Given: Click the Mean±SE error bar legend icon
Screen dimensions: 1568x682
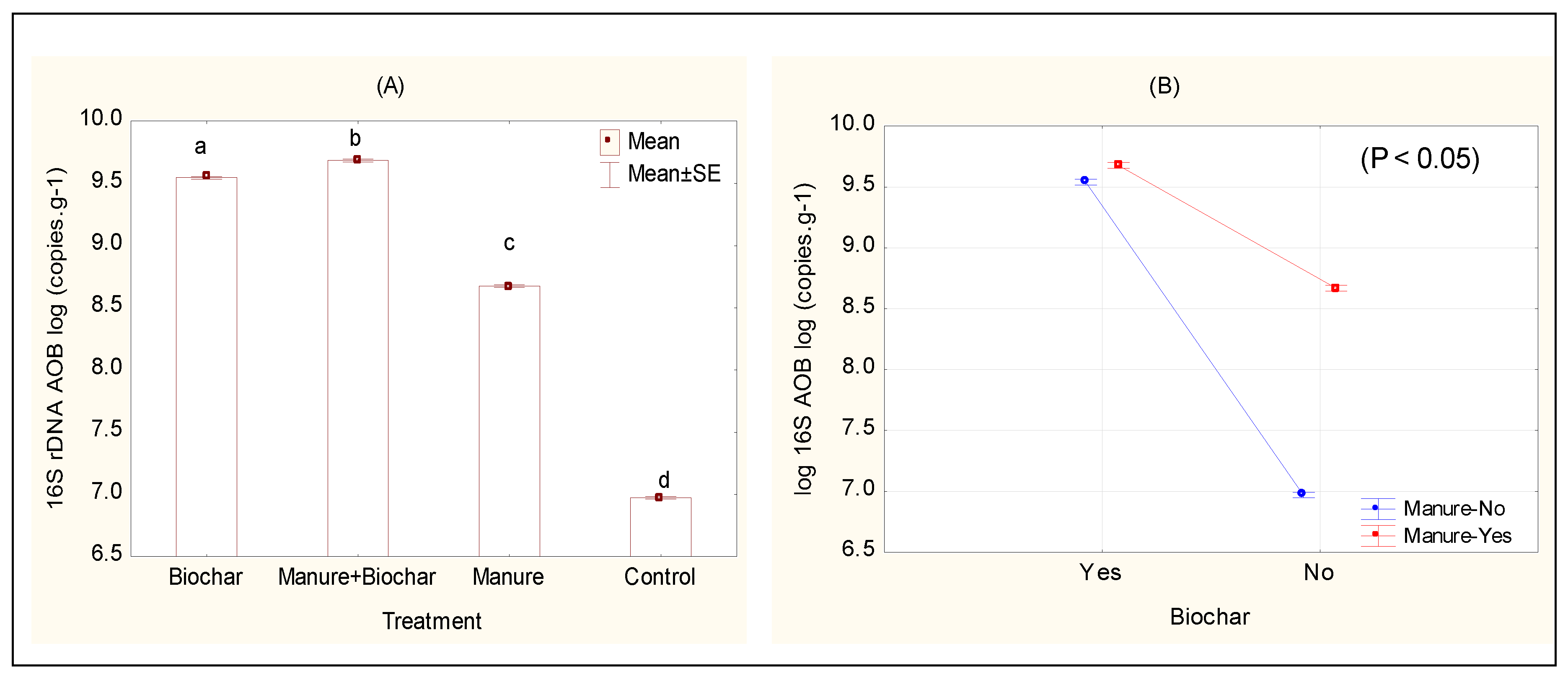Looking at the screenshot, I should point(609,175).
